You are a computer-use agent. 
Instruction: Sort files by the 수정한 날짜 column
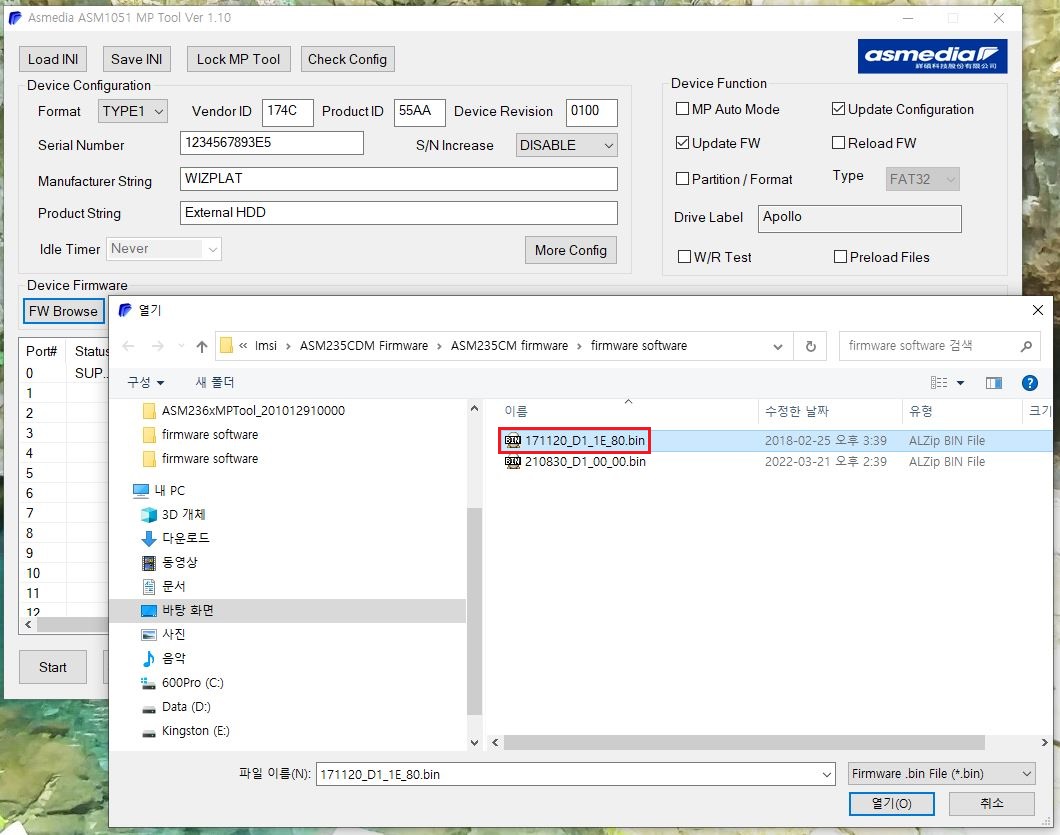[x=796, y=411]
